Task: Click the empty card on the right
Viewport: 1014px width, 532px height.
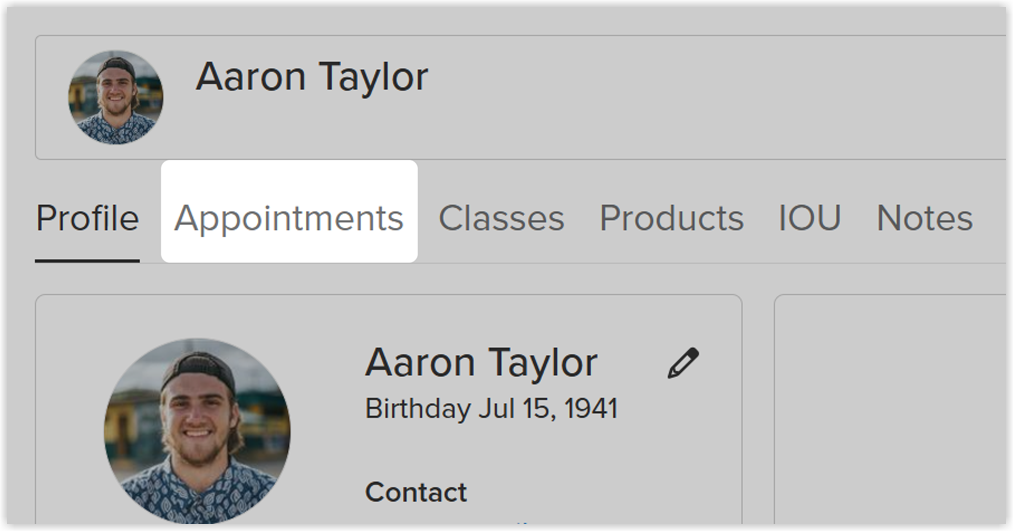Action: (x=890, y=410)
